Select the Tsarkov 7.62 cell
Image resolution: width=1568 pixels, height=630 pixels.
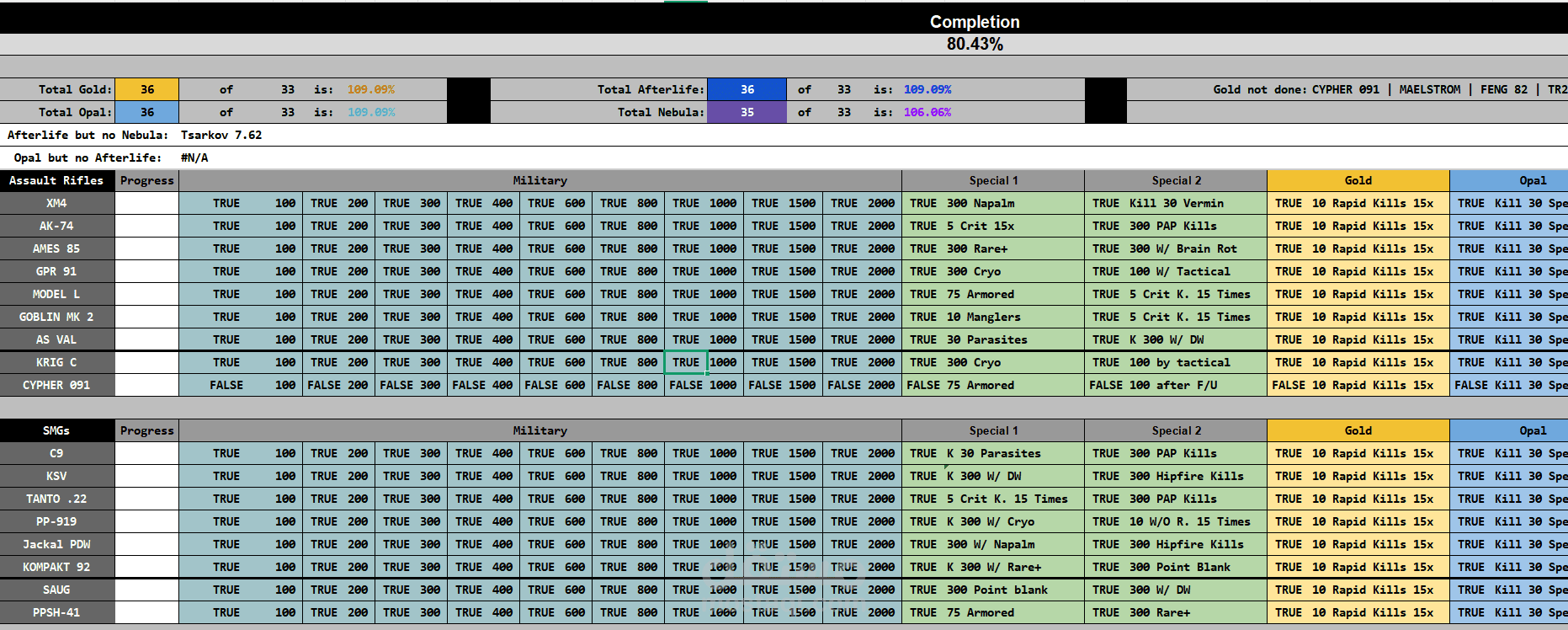[x=221, y=135]
